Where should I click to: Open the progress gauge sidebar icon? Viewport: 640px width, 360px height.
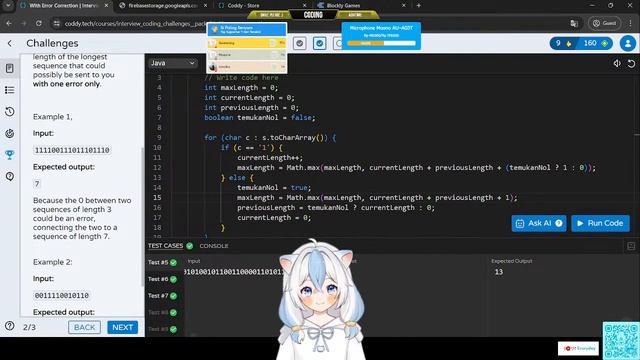pyautogui.click(x=10, y=133)
